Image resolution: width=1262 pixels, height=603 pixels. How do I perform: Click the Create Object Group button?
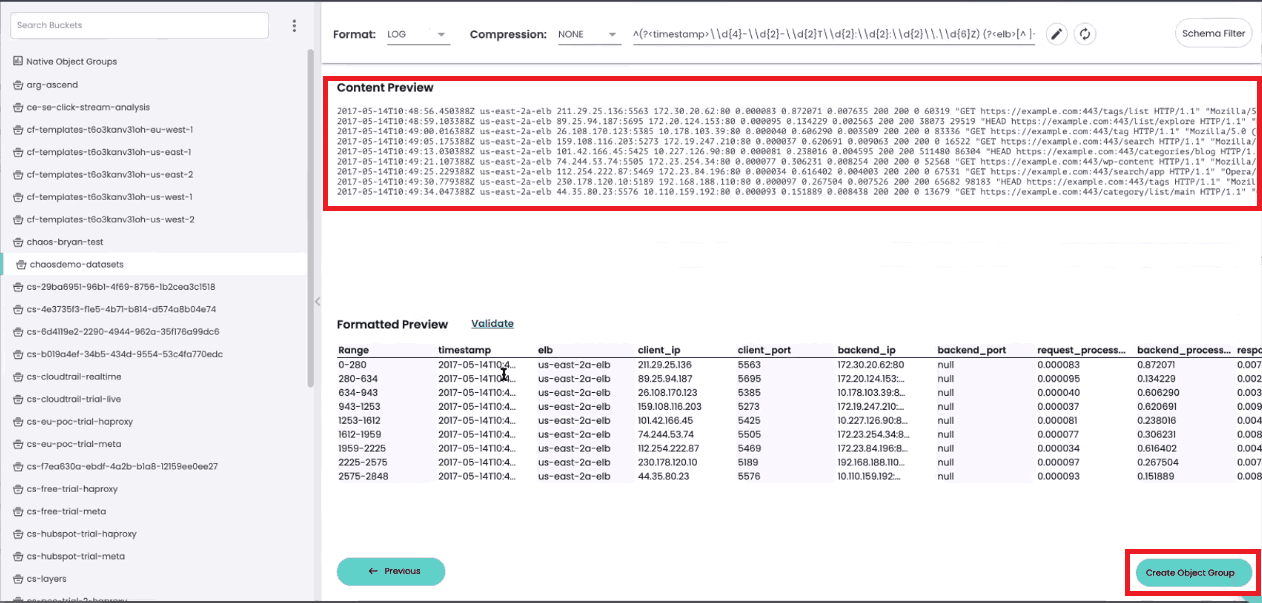[x=1193, y=573]
